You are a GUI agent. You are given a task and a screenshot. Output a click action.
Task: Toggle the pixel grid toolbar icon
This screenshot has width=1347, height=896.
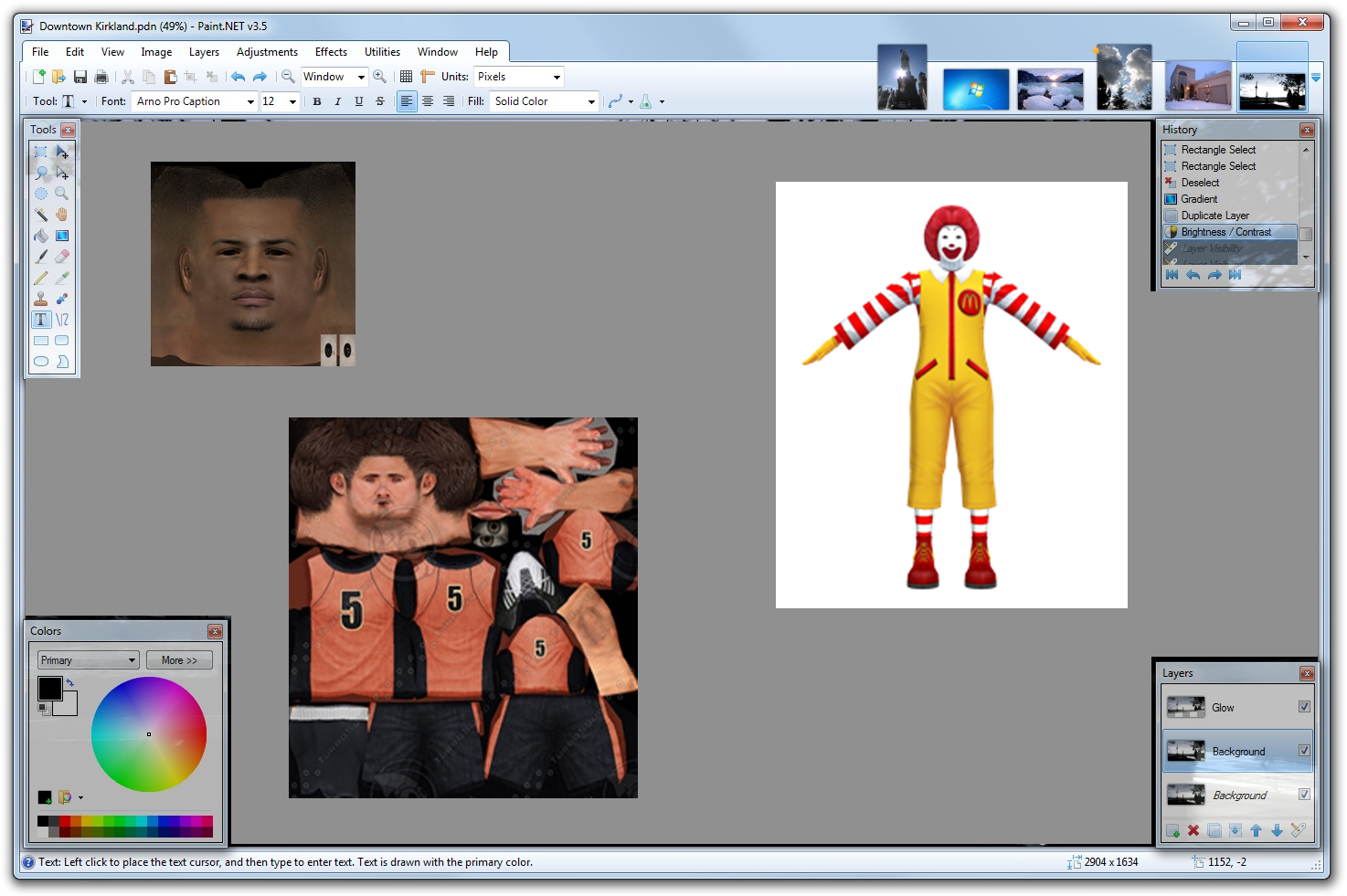pos(406,77)
